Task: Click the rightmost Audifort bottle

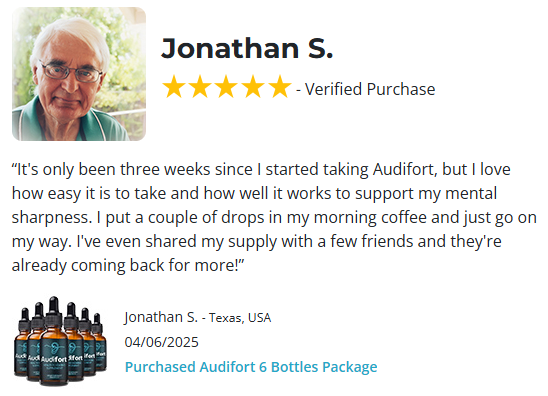Action: tap(100, 342)
